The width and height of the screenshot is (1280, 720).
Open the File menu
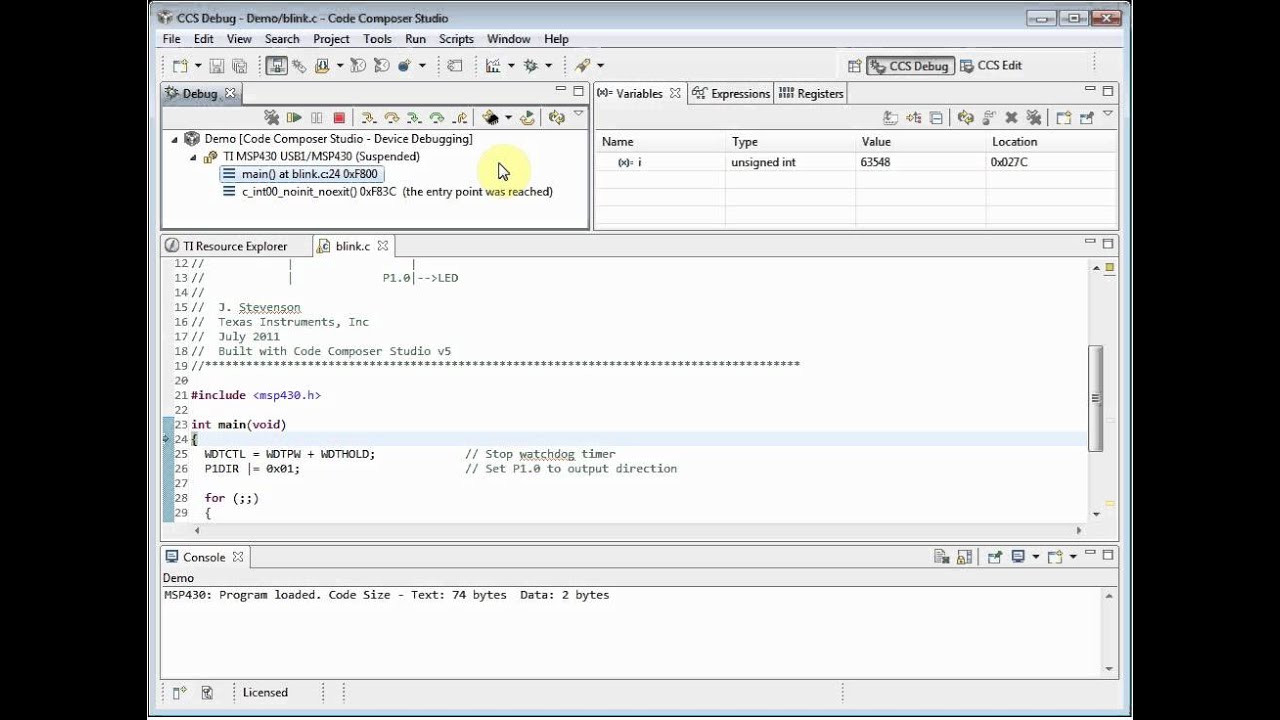171,39
